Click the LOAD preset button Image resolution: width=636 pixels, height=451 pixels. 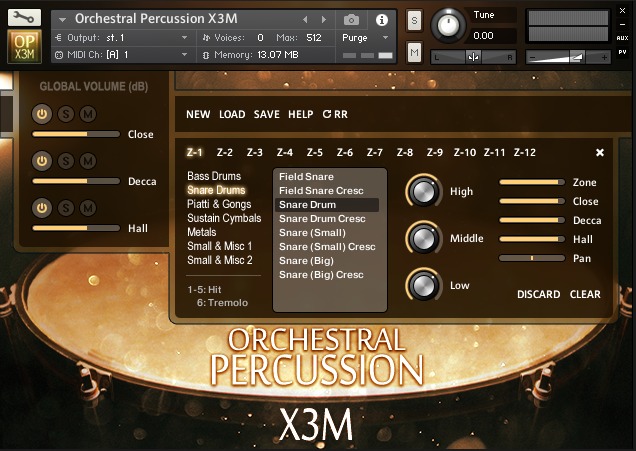click(232, 115)
